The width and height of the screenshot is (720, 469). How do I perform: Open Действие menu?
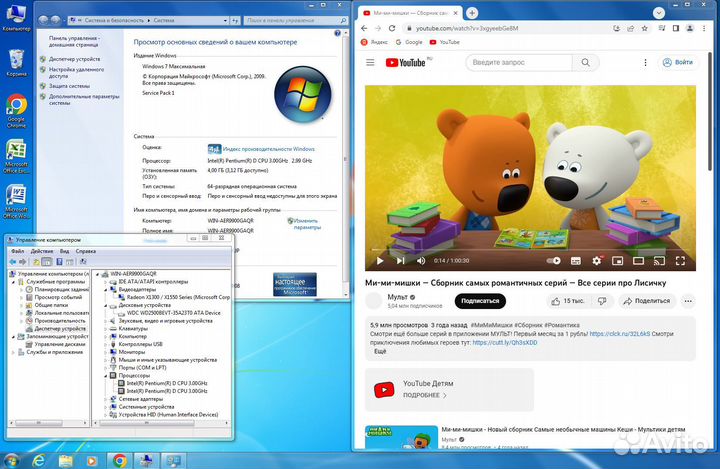click(42, 251)
